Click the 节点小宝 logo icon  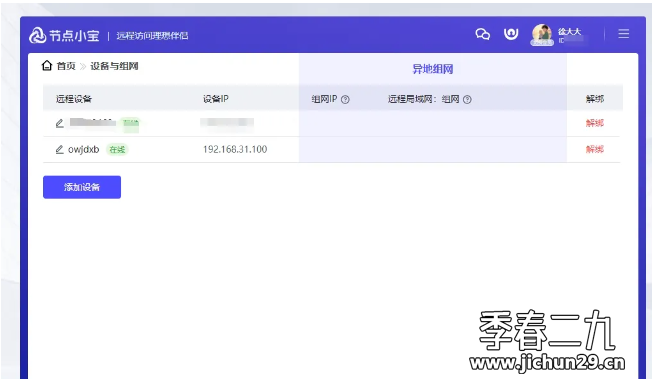[37, 35]
